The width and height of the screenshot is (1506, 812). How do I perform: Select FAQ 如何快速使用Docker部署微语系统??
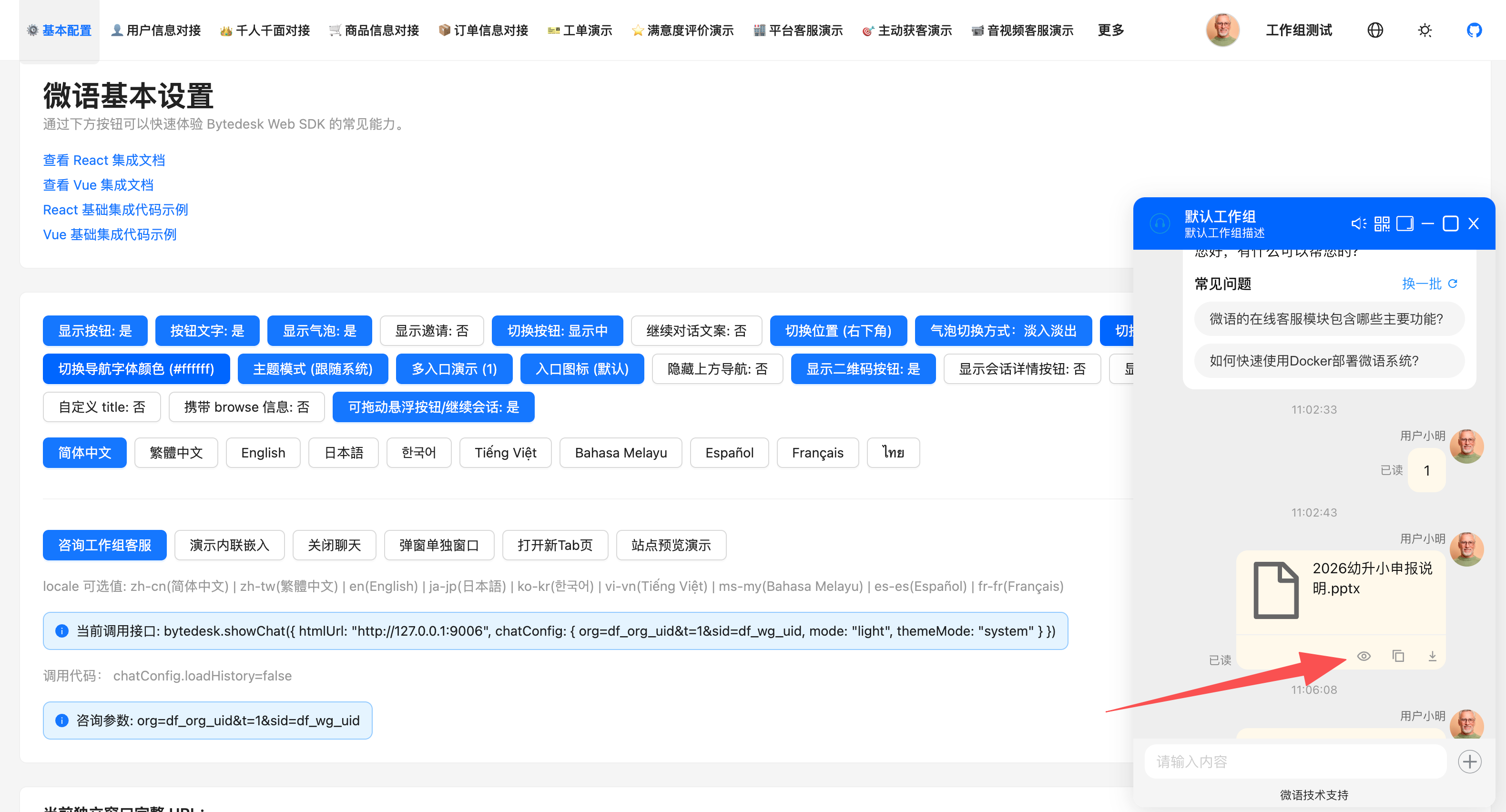1329,361
